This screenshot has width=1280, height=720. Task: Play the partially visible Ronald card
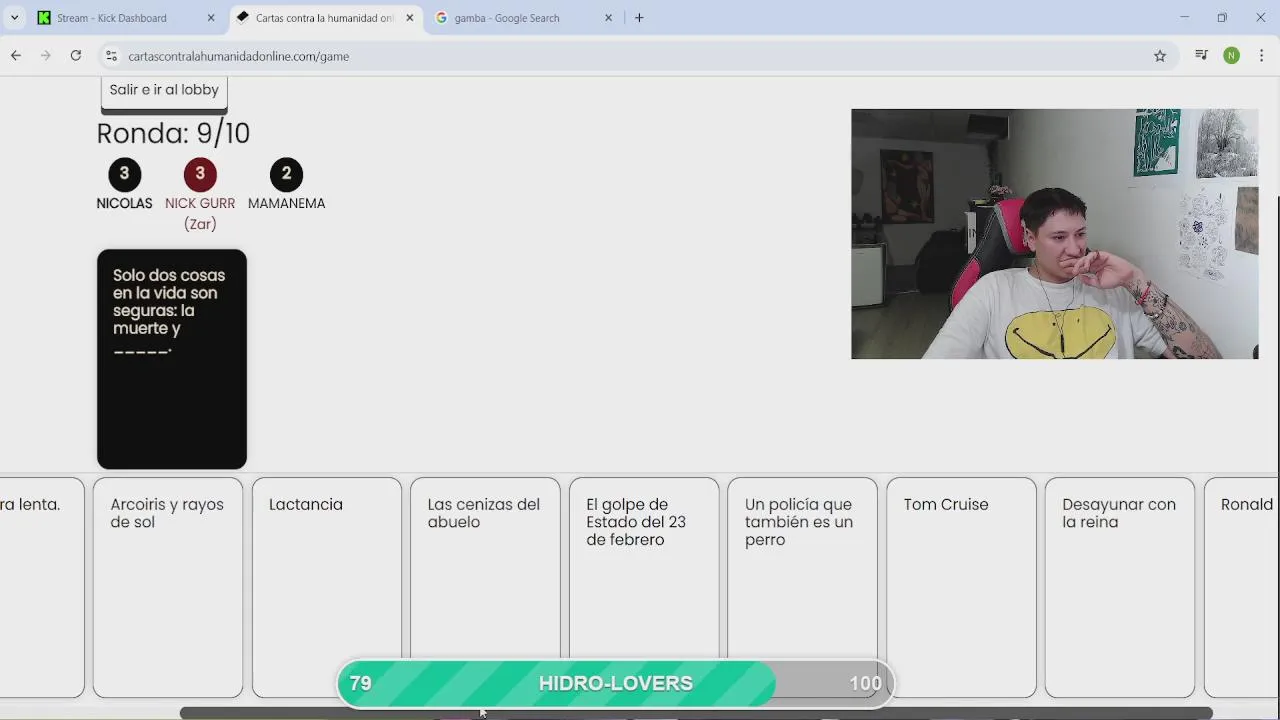pyautogui.click(x=1242, y=587)
